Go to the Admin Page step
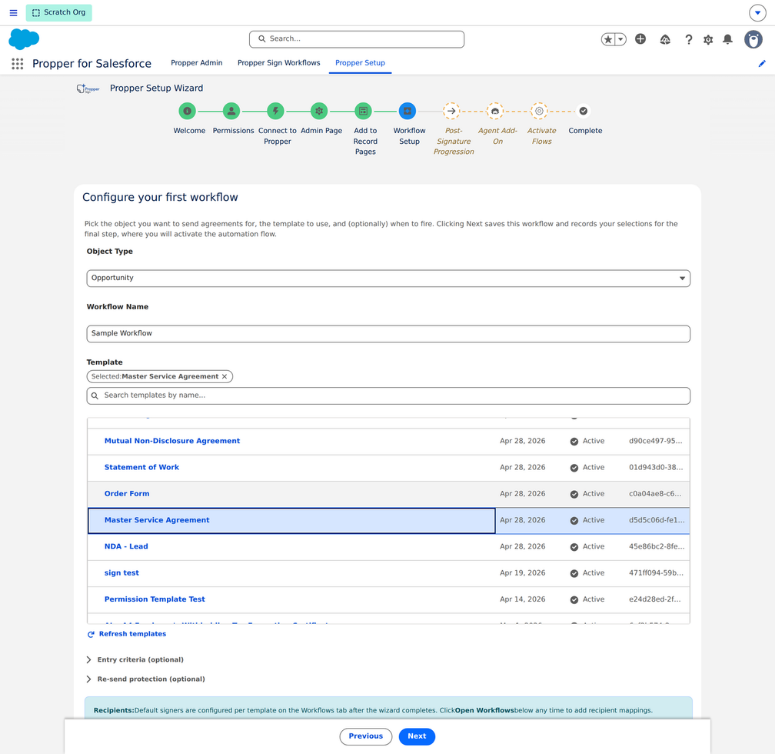 (319, 111)
